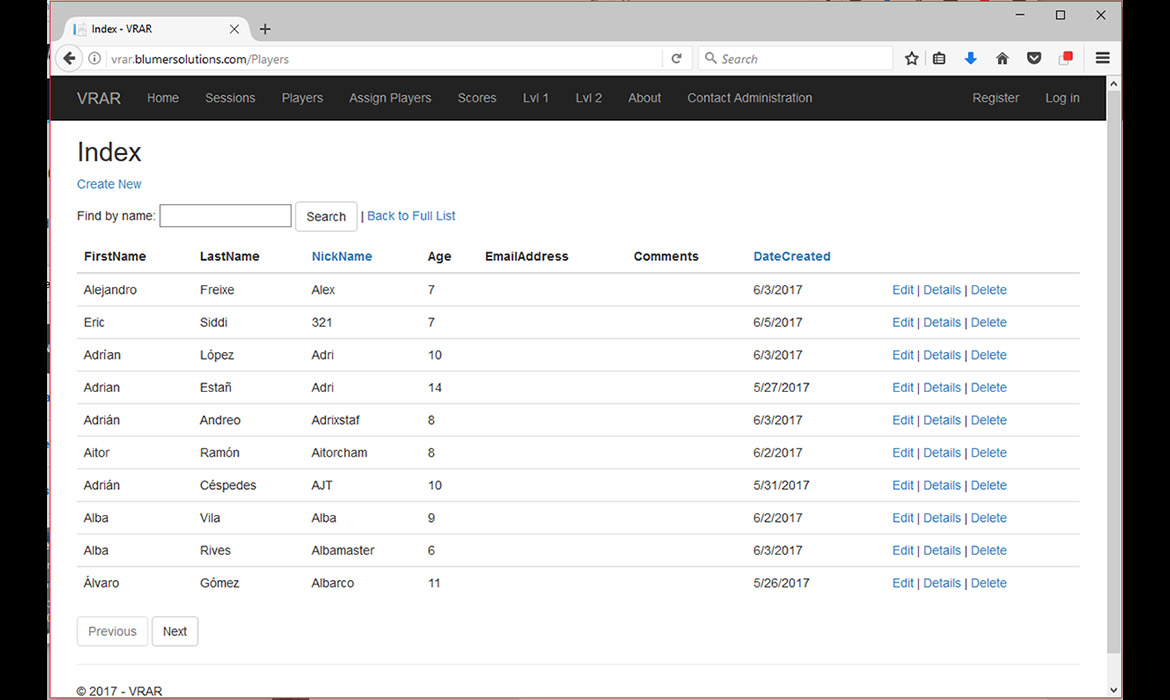Click the Create New link
Viewport: 1170px width, 700px height.
(x=109, y=184)
